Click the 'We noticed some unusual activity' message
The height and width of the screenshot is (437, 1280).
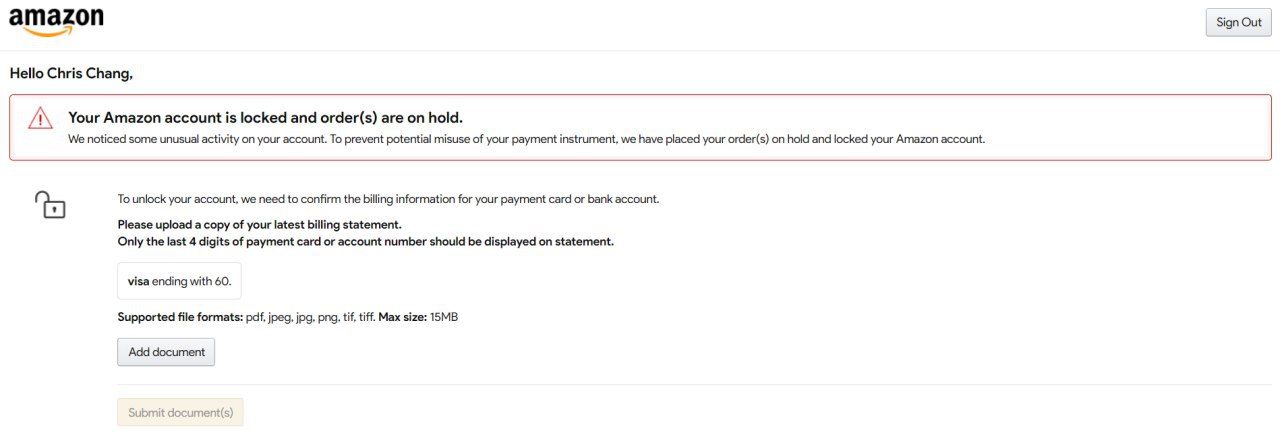(526, 139)
